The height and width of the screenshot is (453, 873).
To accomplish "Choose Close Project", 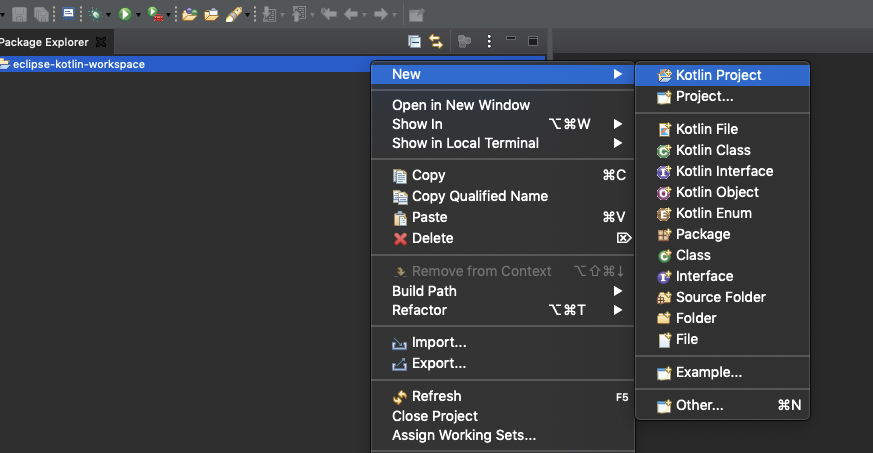I will pos(503,416).
